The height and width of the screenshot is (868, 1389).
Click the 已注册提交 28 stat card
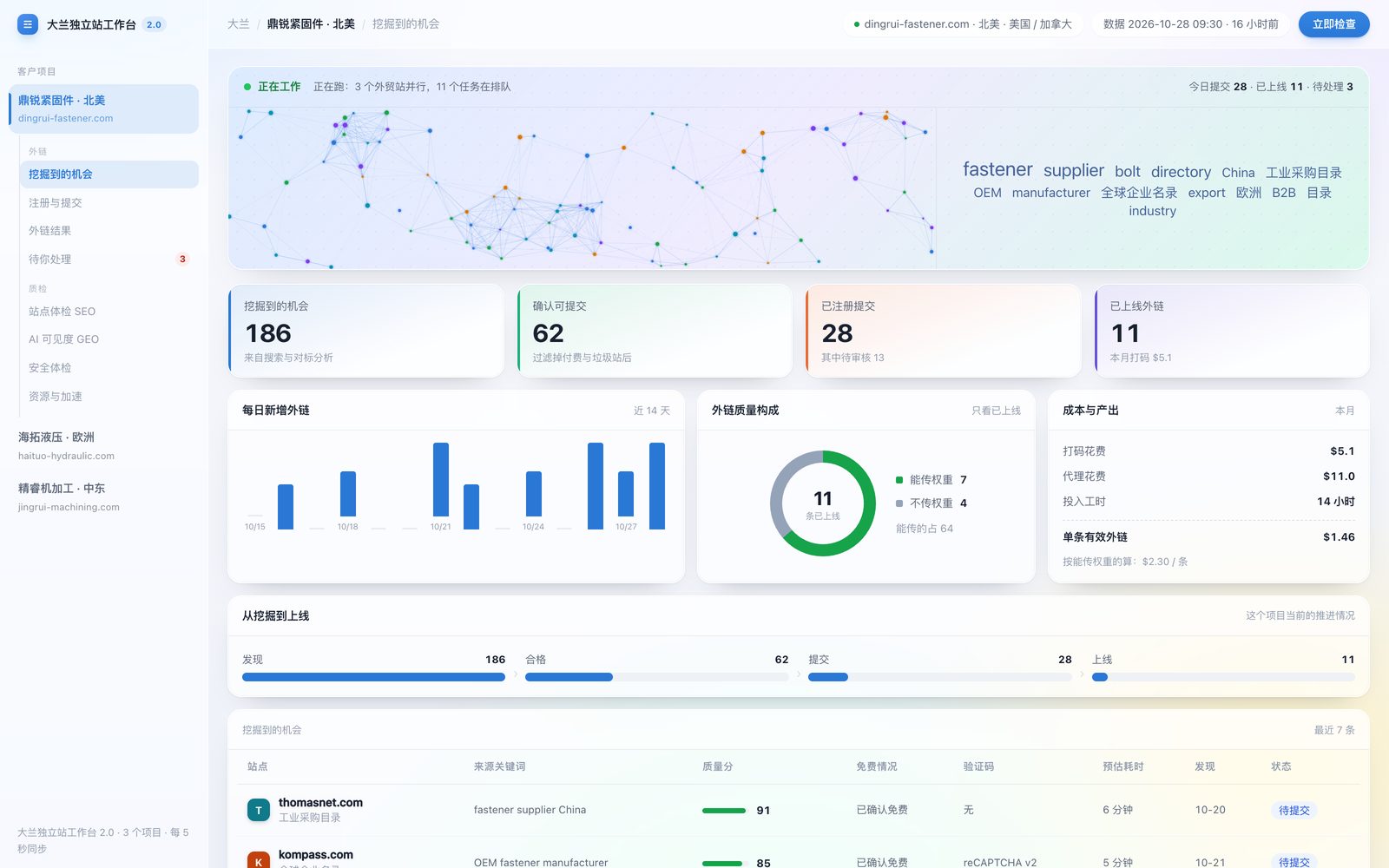pos(944,331)
